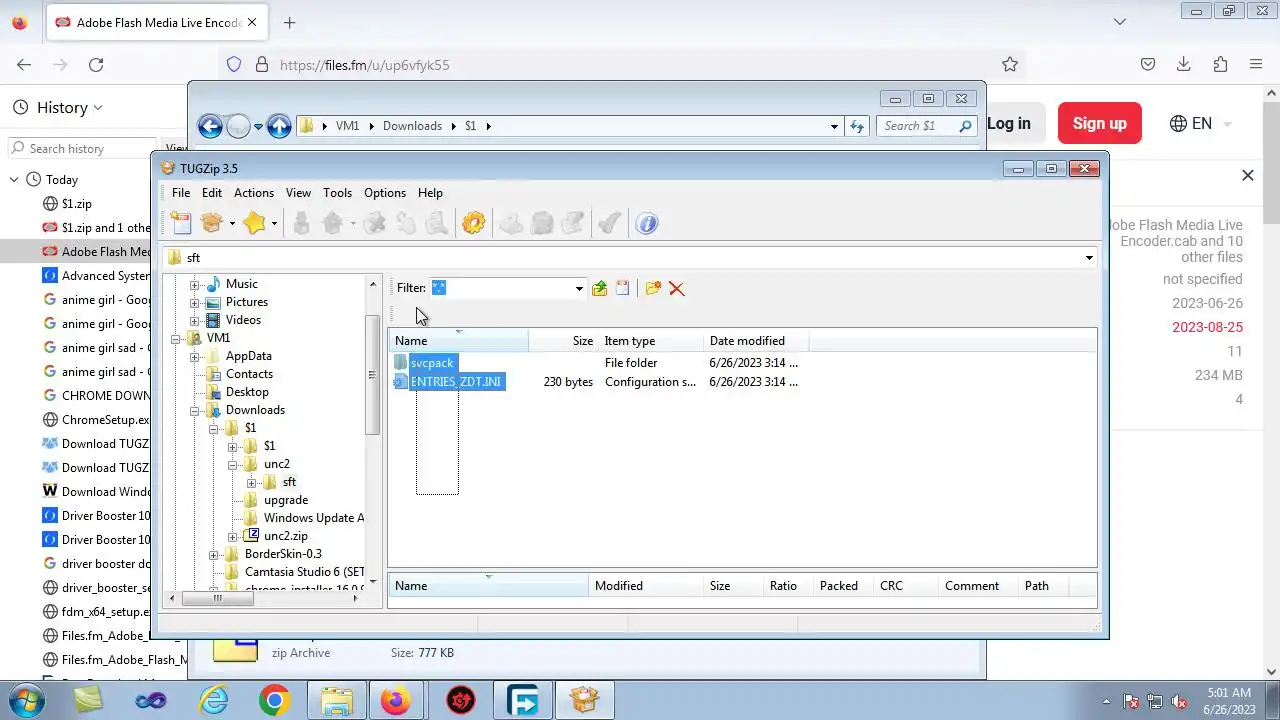Expand the Music node in folder tree
This screenshot has width=1280, height=720.
(x=194, y=284)
